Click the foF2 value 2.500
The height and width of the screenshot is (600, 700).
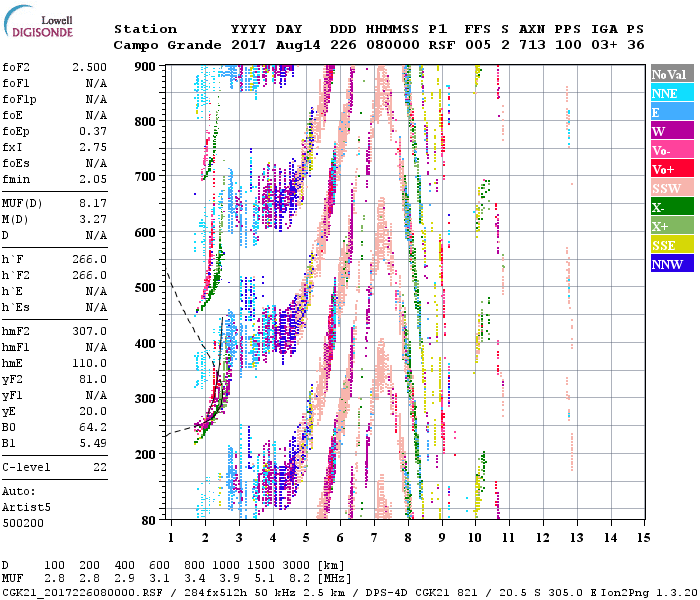tap(88, 66)
